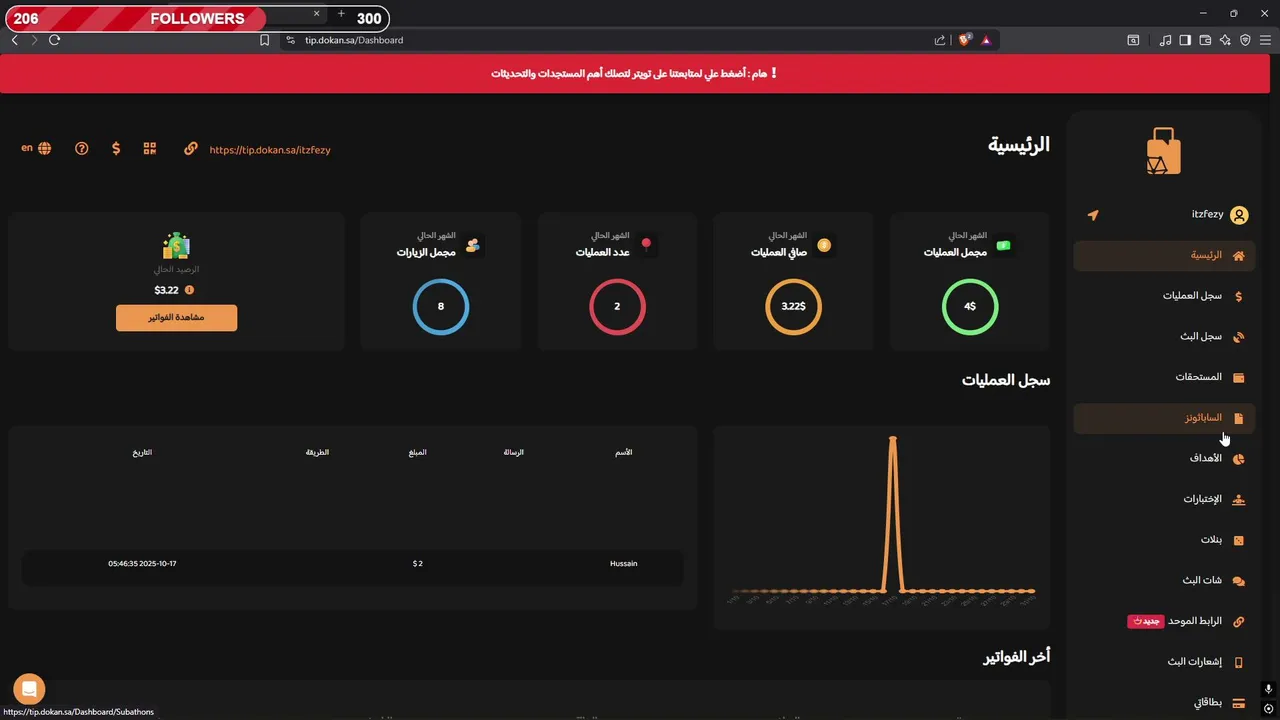Viewport: 1280px width, 720px height.
Task: Click the الطريقة column header
Action: click(x=317, y=453)
